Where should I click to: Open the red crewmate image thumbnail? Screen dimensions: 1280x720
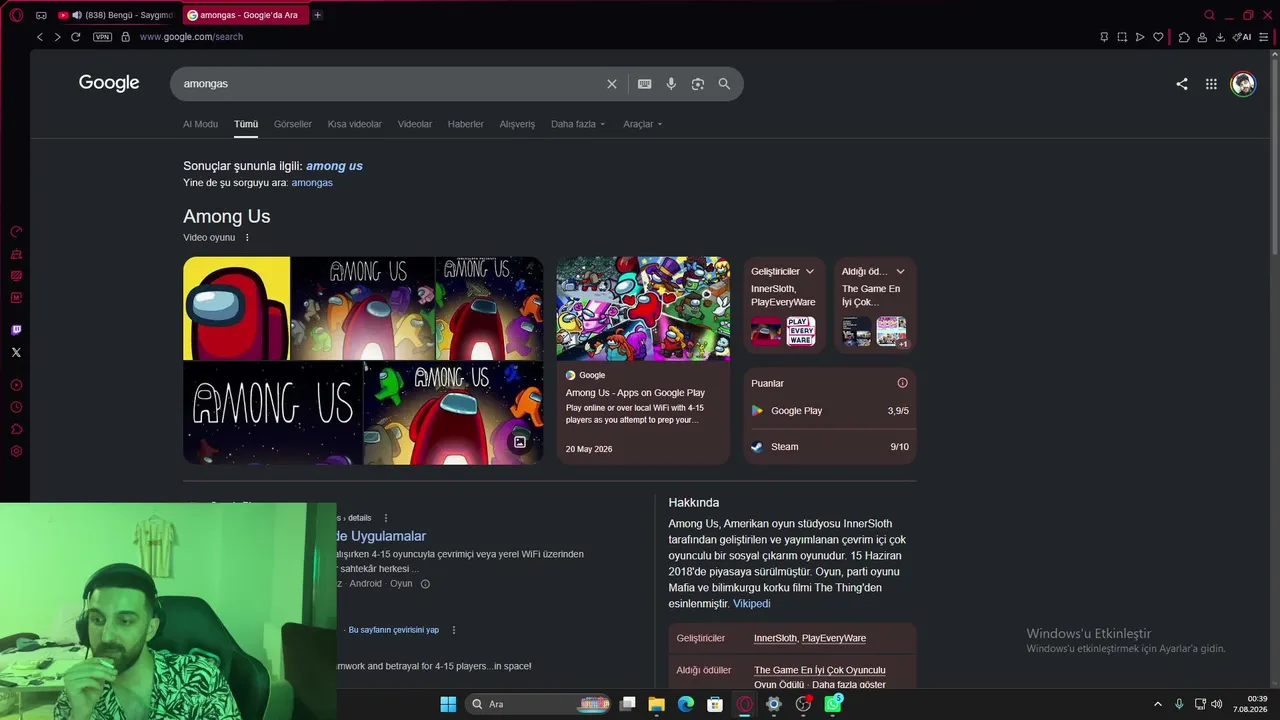click(x=236, y=308)
